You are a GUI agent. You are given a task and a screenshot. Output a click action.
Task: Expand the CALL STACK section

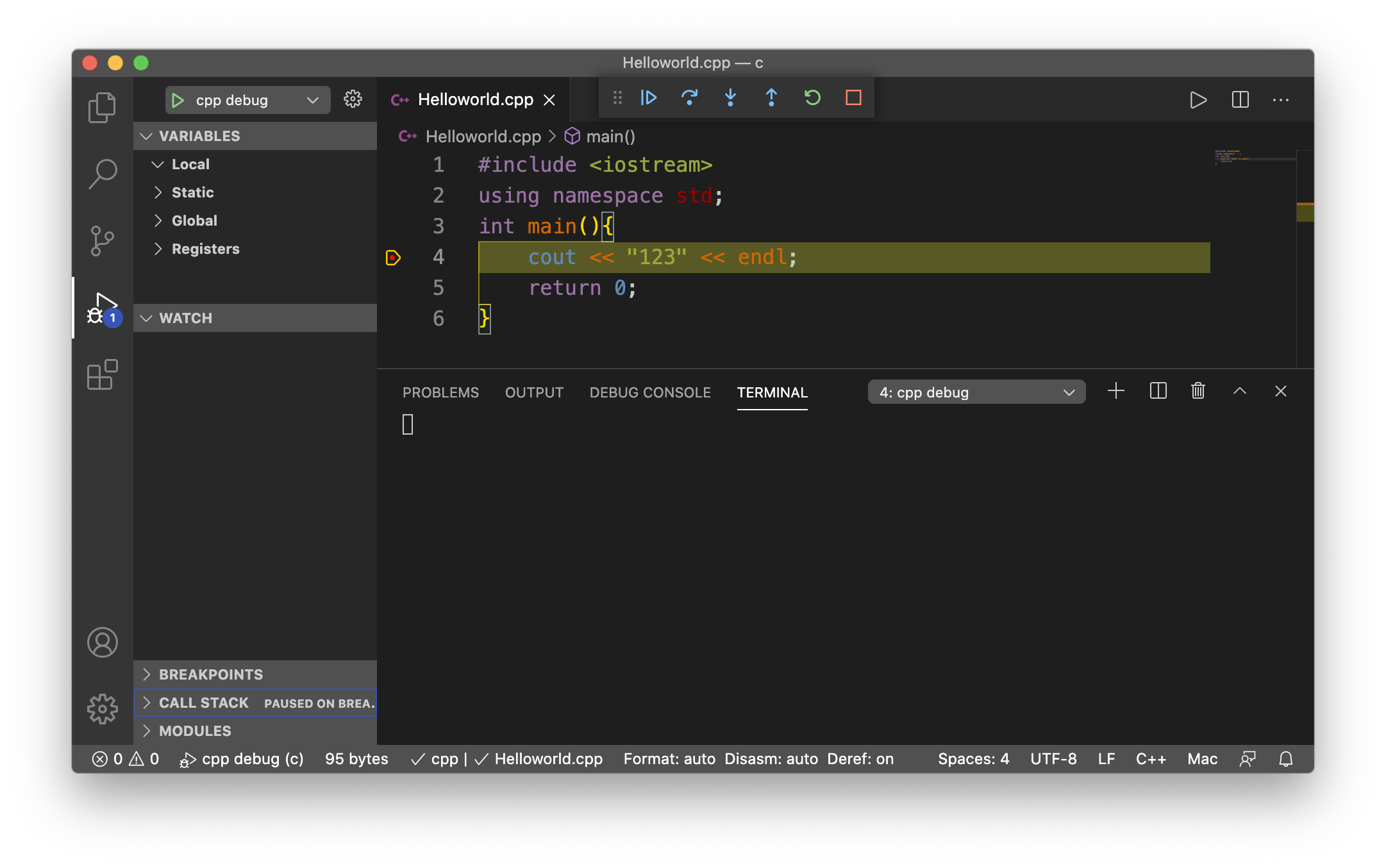click(255, 703)
